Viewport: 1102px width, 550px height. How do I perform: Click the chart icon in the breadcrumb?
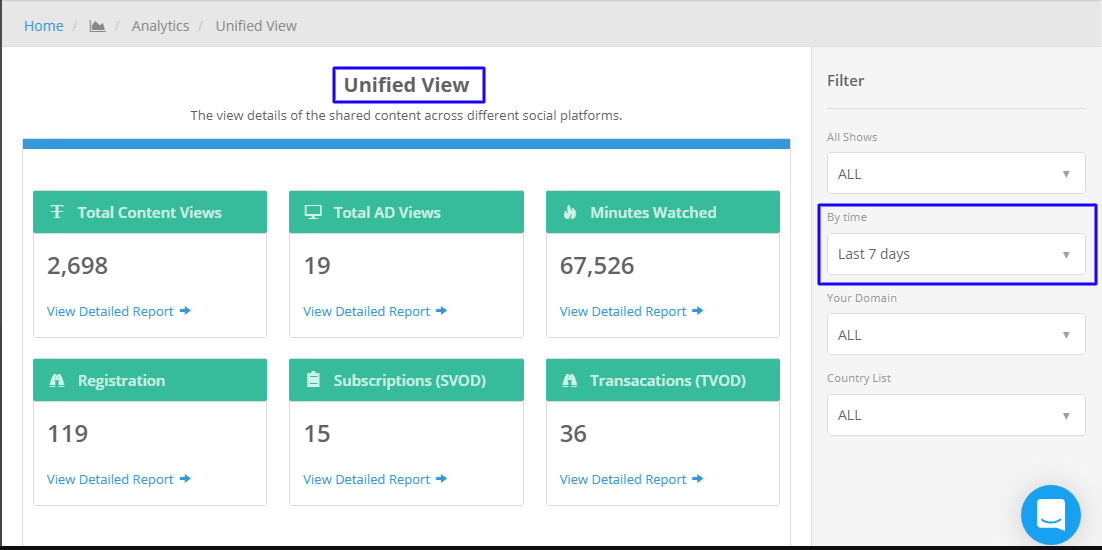(x=97, y=26)
